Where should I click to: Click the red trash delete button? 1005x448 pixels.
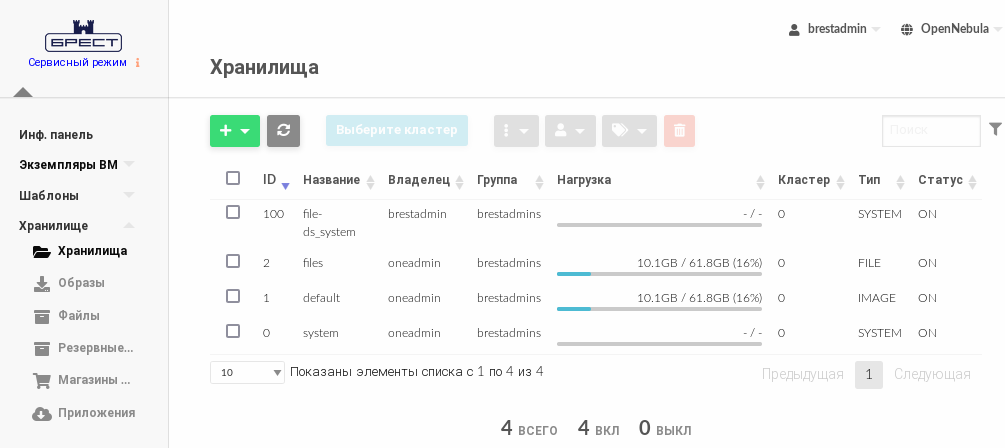[679, 131]
